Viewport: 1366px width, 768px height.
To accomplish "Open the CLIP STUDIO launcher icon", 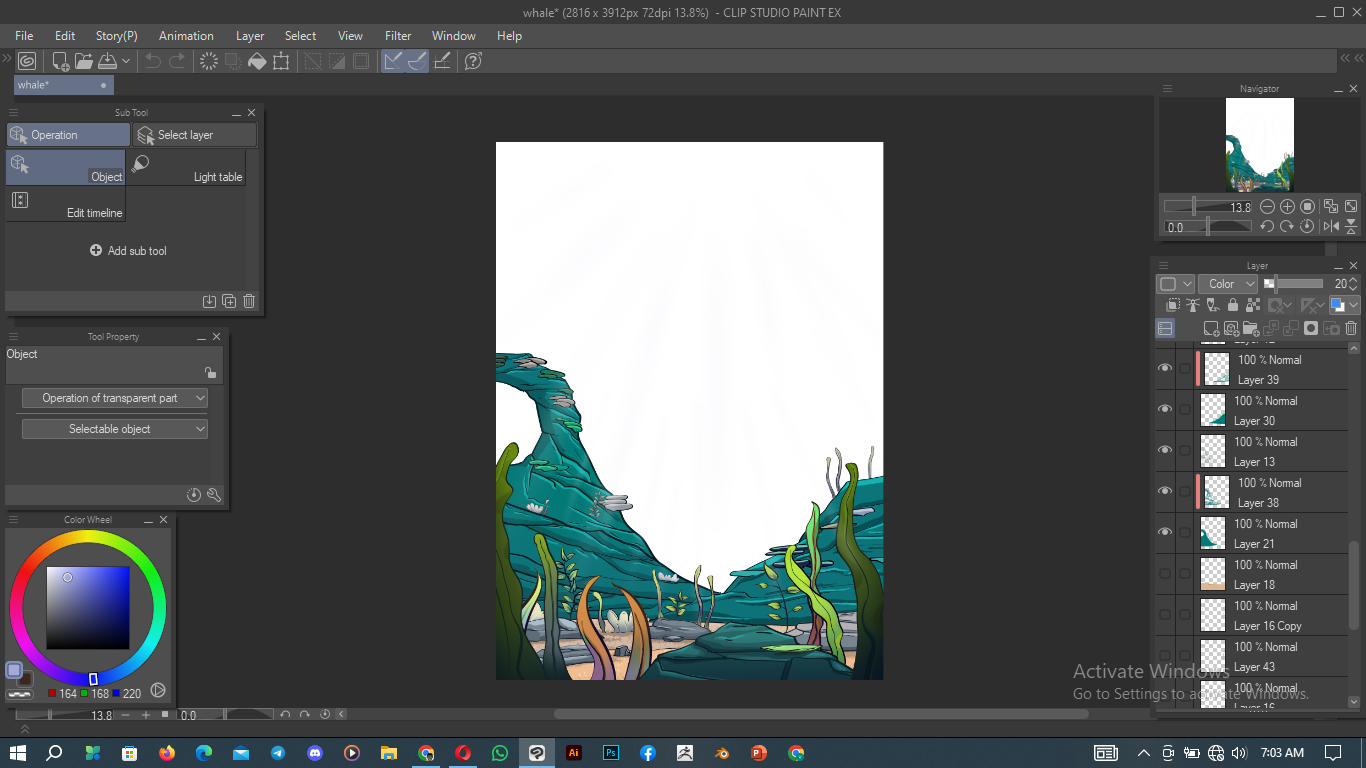I will point(27,61).
